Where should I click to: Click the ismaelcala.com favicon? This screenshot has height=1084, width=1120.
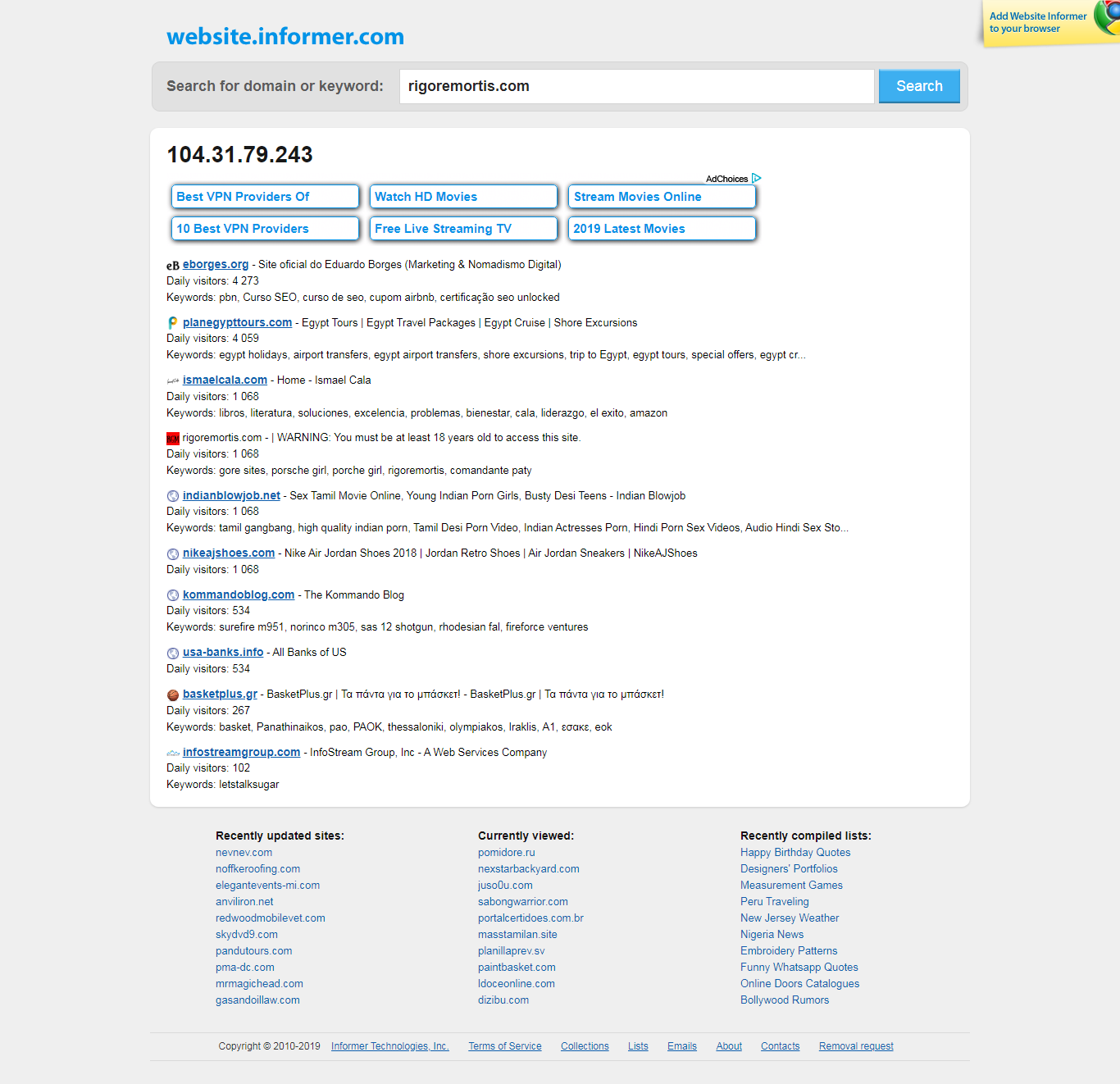tap(172, 380)
